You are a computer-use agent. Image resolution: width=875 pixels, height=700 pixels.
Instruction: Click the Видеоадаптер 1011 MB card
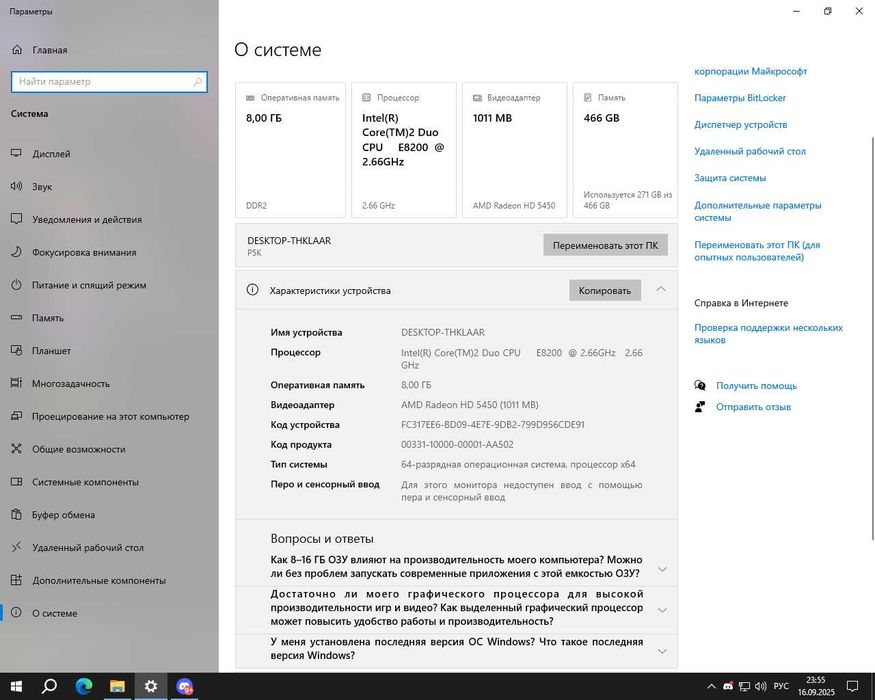click(x=515, y=150)
